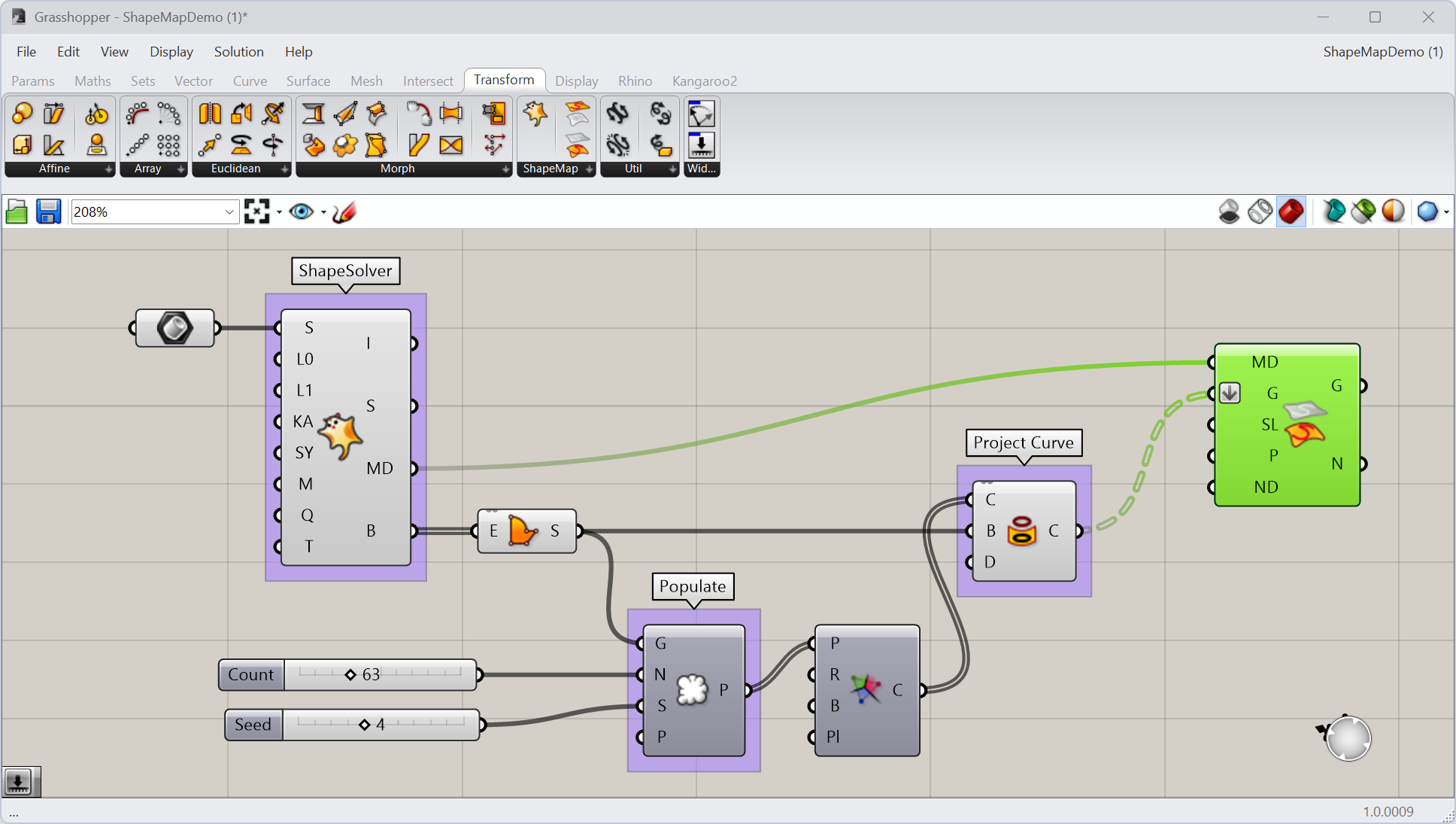Viewport: 1456px width, 824px height.
Task: Expand the Util panel plus button
Action: coord(672,169)
